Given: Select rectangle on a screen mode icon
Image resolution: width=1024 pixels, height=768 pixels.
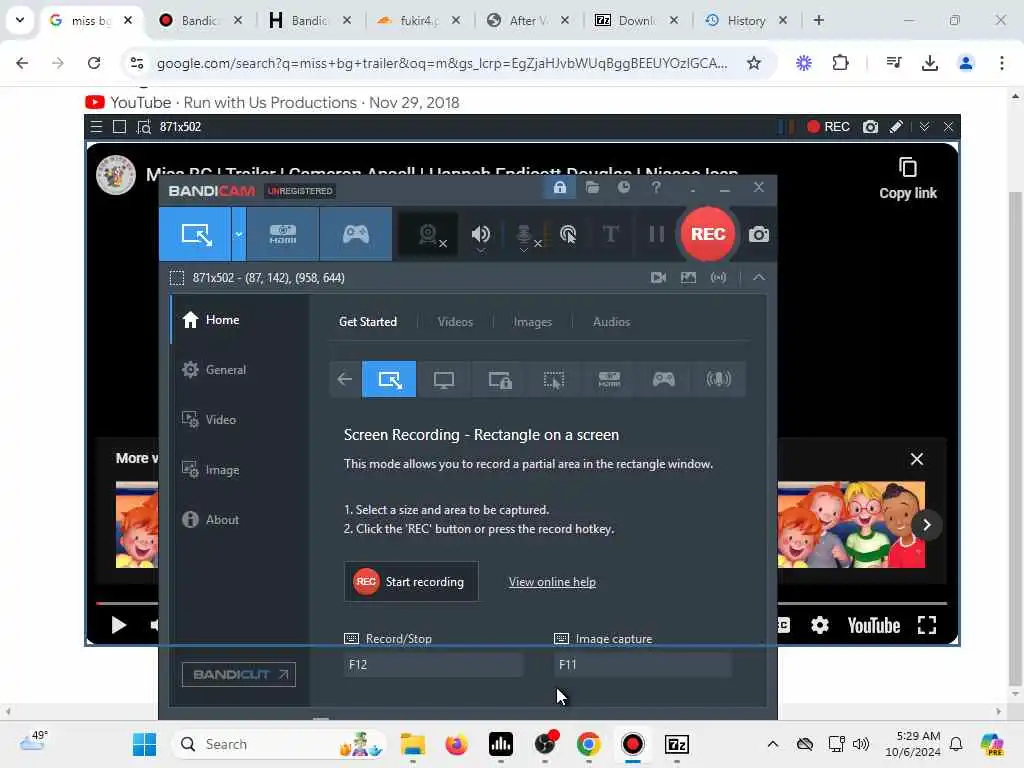Looking at the screenshot, I should pyautogui.click(x=389, y=379).
